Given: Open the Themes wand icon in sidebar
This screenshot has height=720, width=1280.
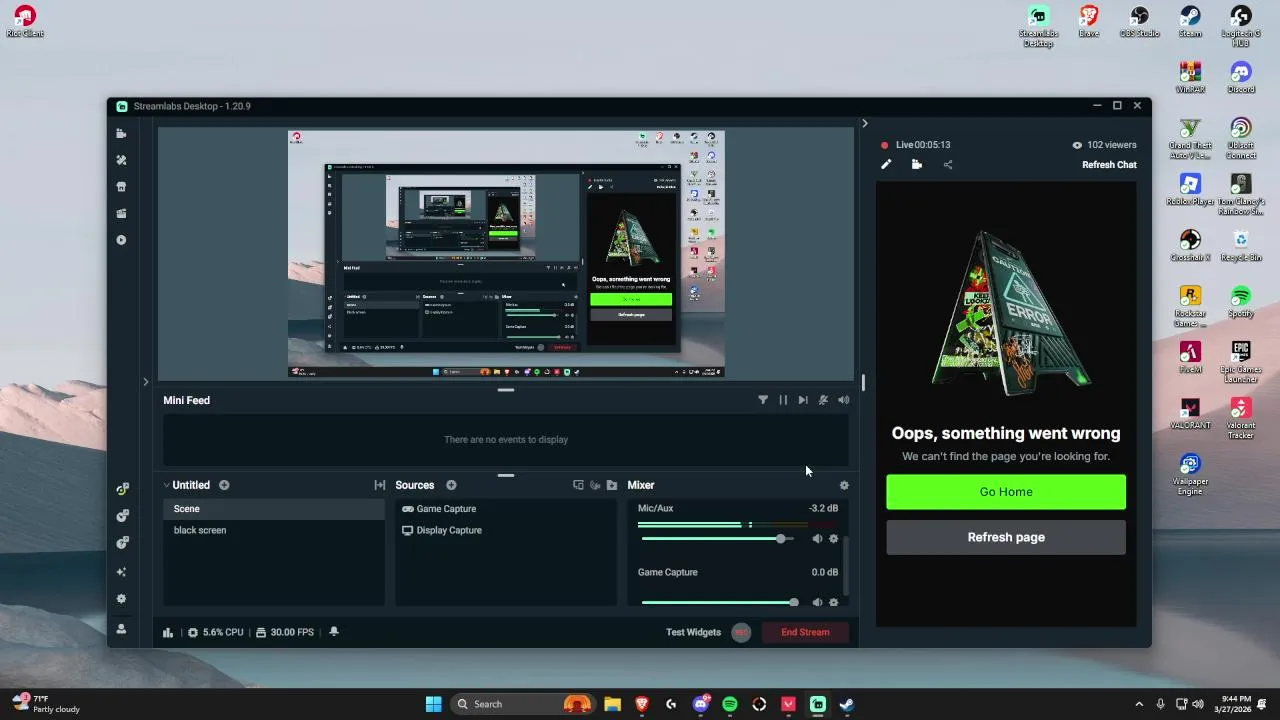Looking at the screenshot, I should (121, 160).
